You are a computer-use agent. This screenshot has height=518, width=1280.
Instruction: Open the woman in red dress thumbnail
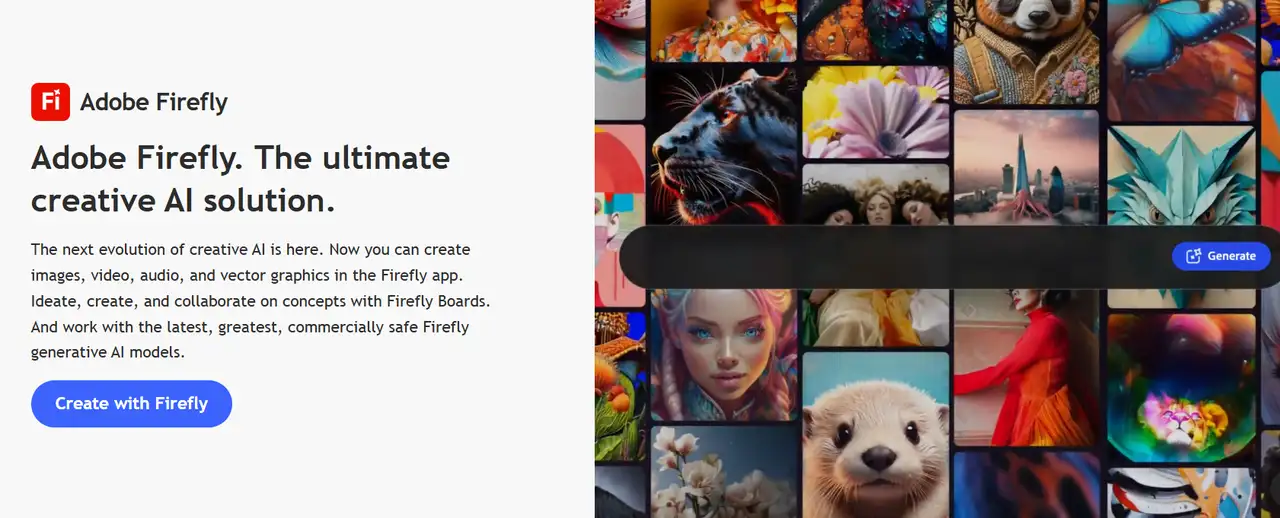pyautogui.click(x=1026, y=367)
